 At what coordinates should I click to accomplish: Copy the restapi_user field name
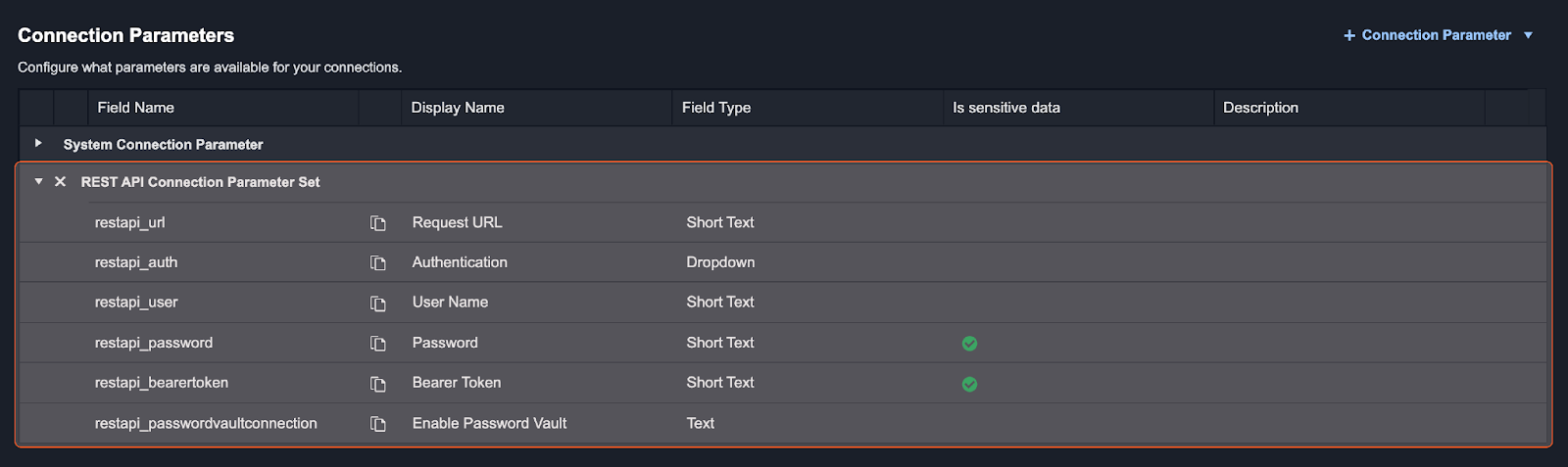pyautogui.click(x=377, y=304)
